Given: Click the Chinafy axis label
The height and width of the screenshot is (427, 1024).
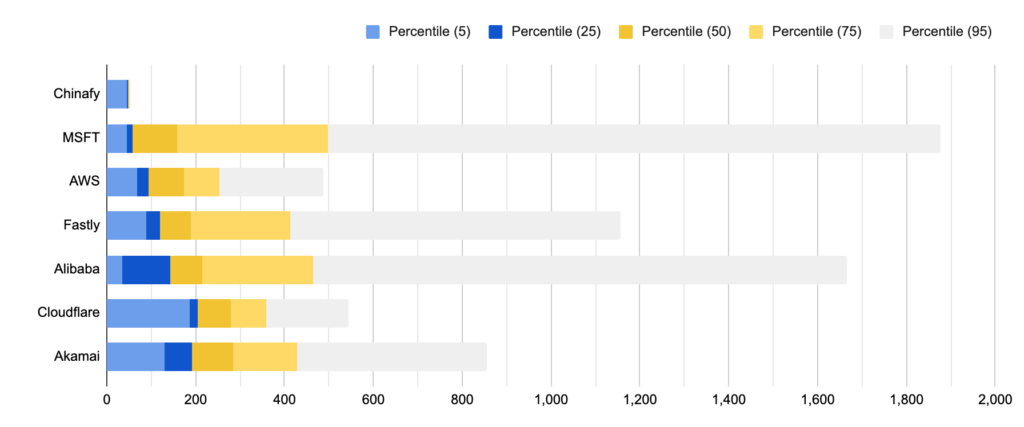Looking at the screenshot, I should coord(76,94).
